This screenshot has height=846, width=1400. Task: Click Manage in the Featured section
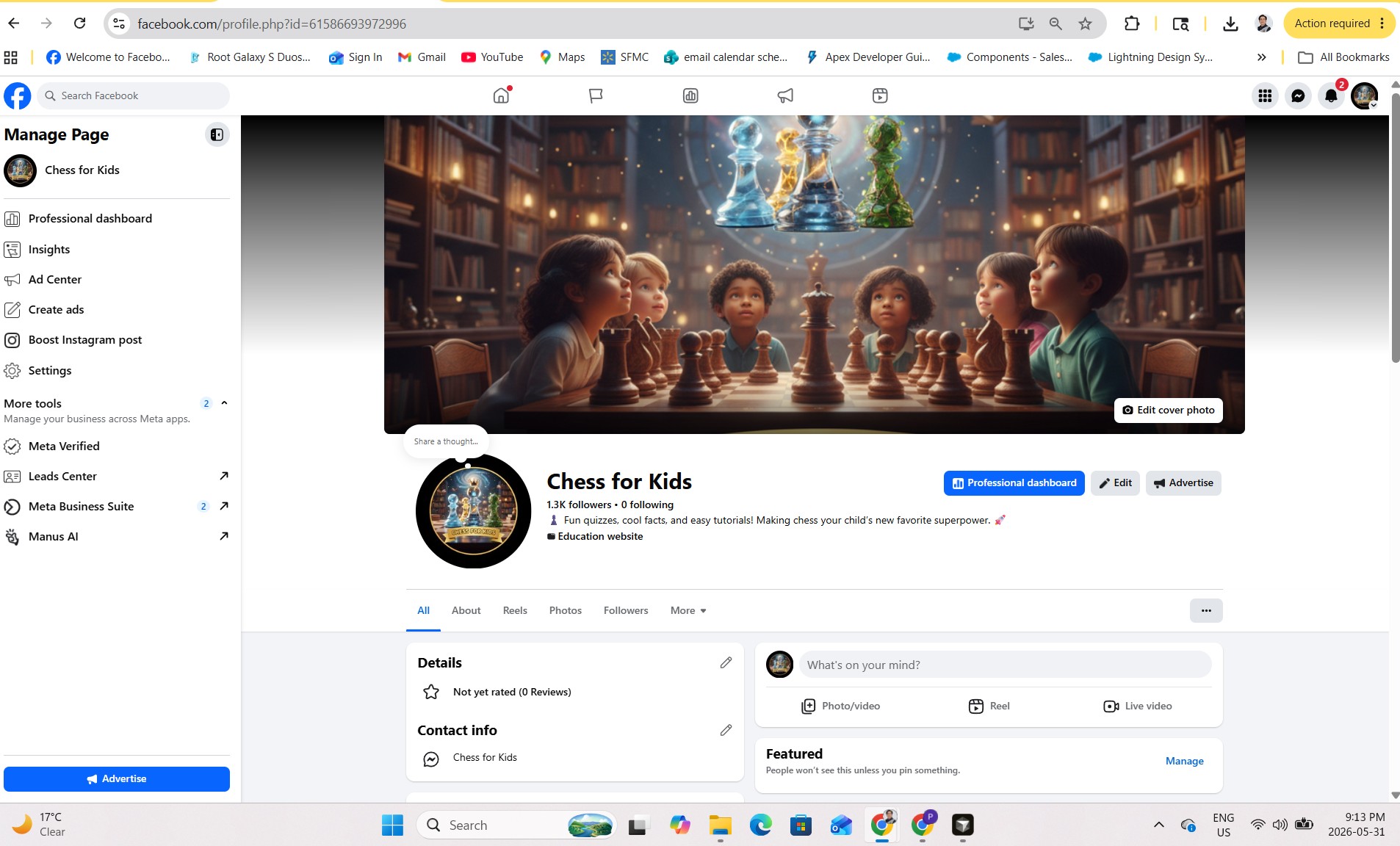1184,761
